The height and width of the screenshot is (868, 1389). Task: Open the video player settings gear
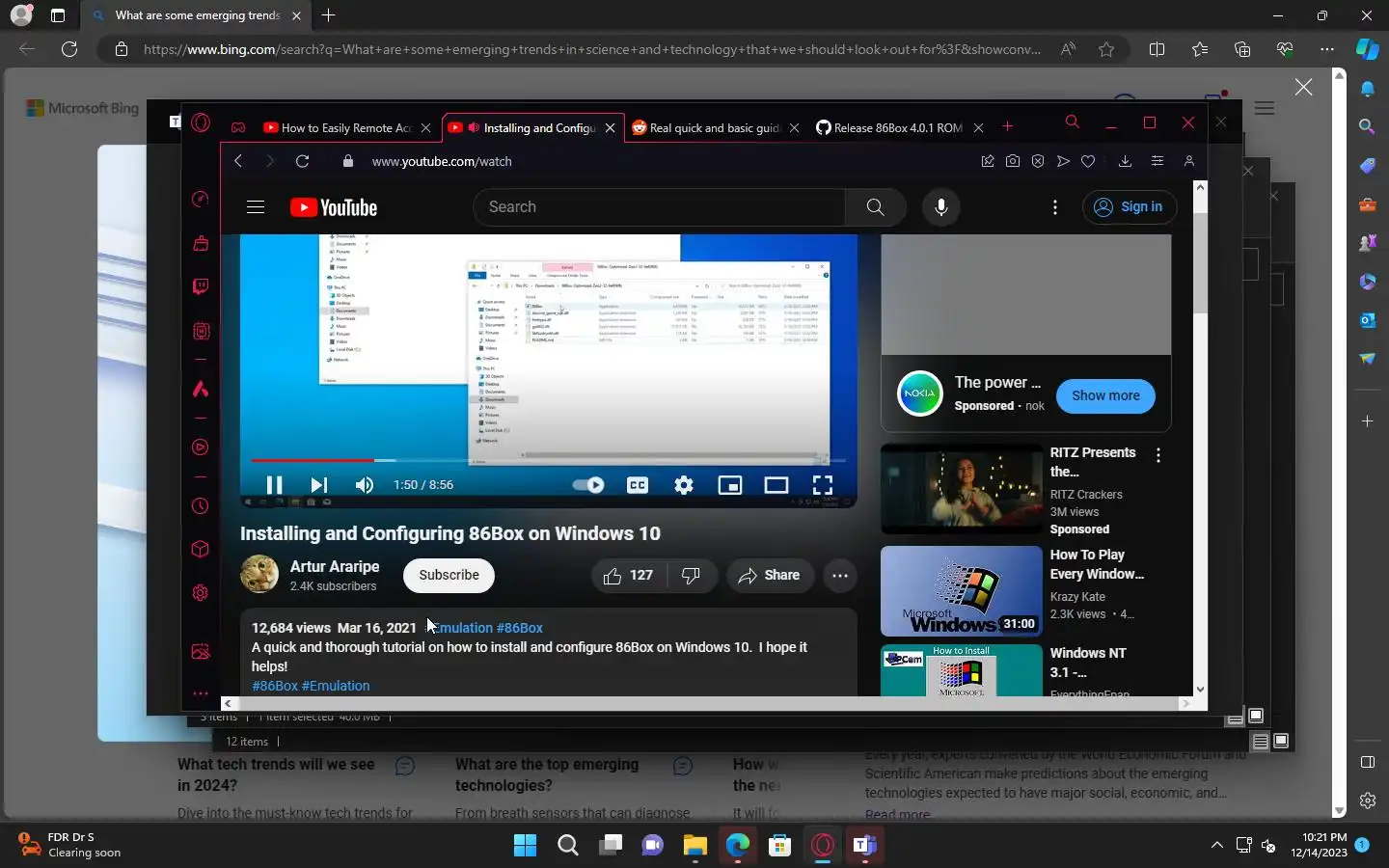(x=684, y=485)
